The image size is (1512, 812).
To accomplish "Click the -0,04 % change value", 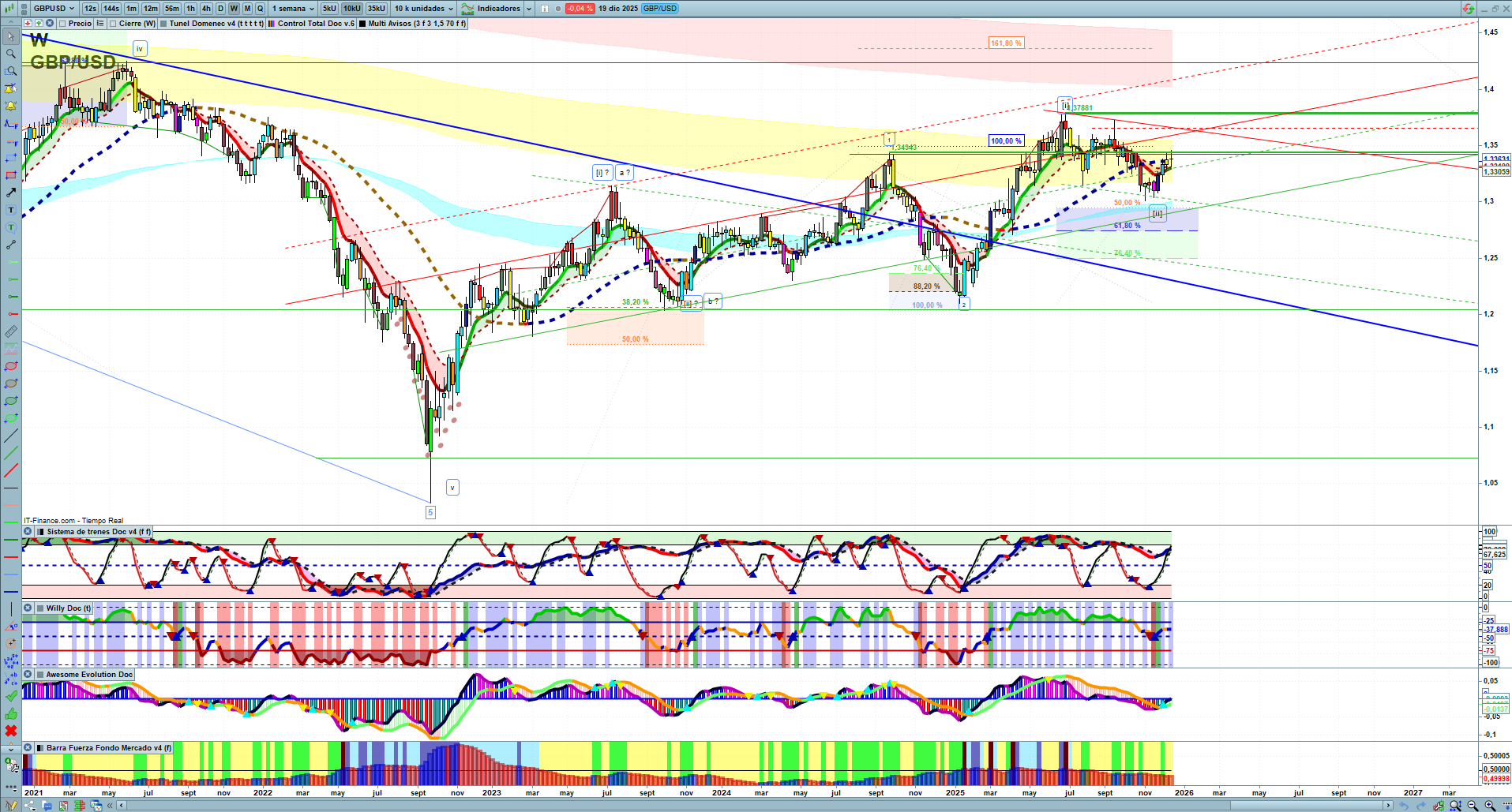I will (580, 9).
